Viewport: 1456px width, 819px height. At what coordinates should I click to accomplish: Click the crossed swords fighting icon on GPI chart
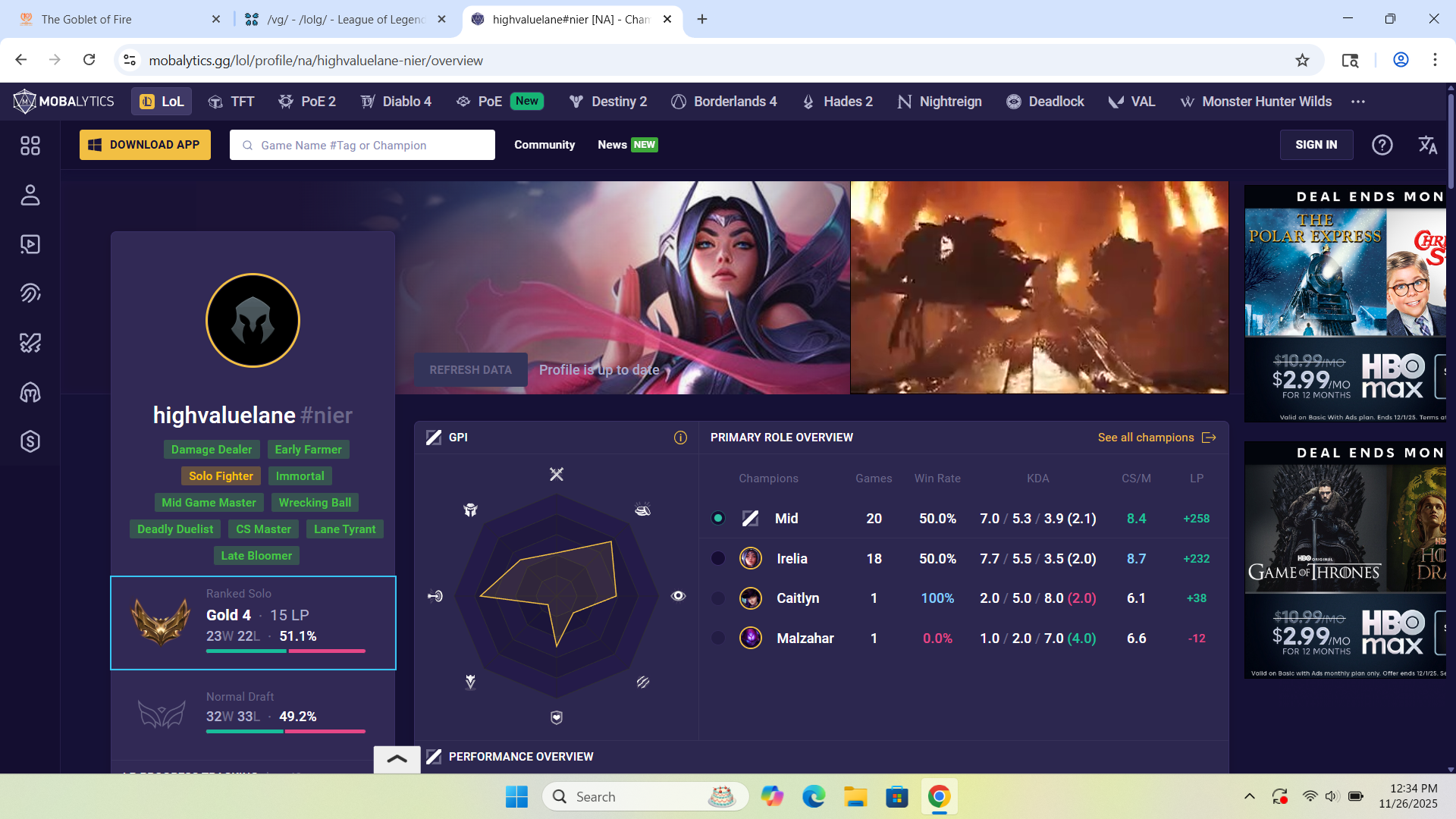557,475
